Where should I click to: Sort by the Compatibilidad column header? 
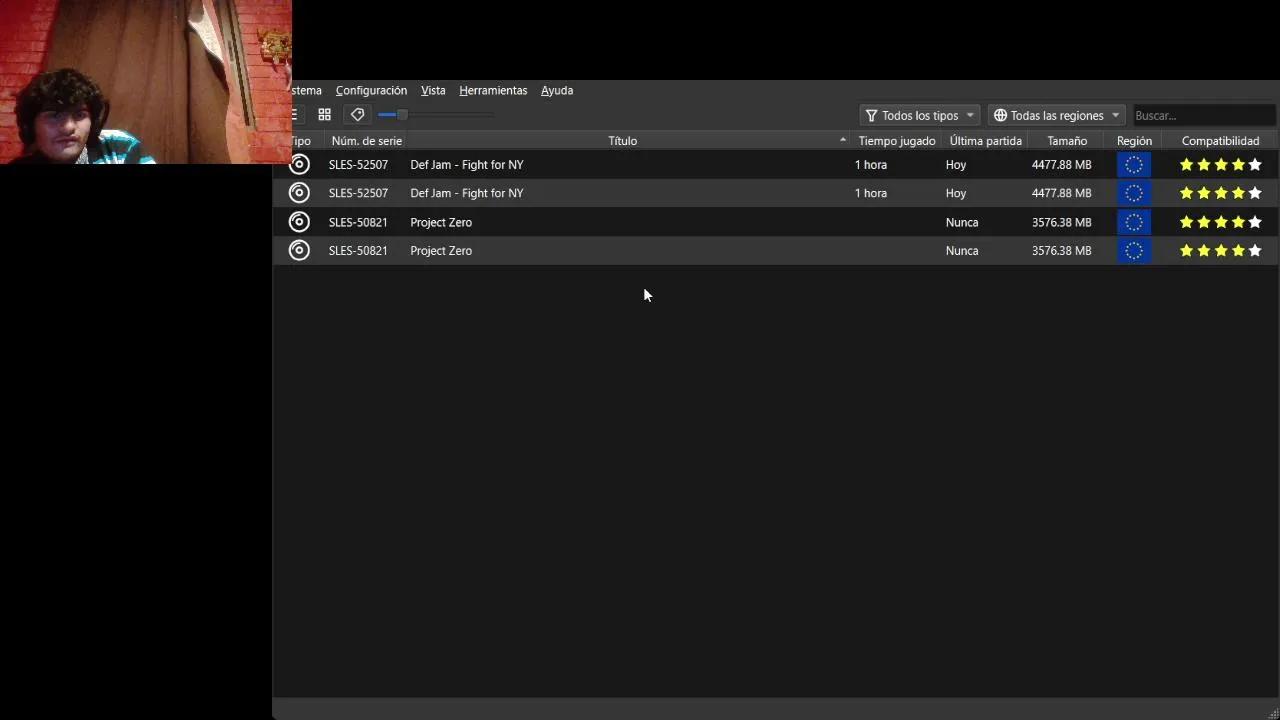point(1220,141)
